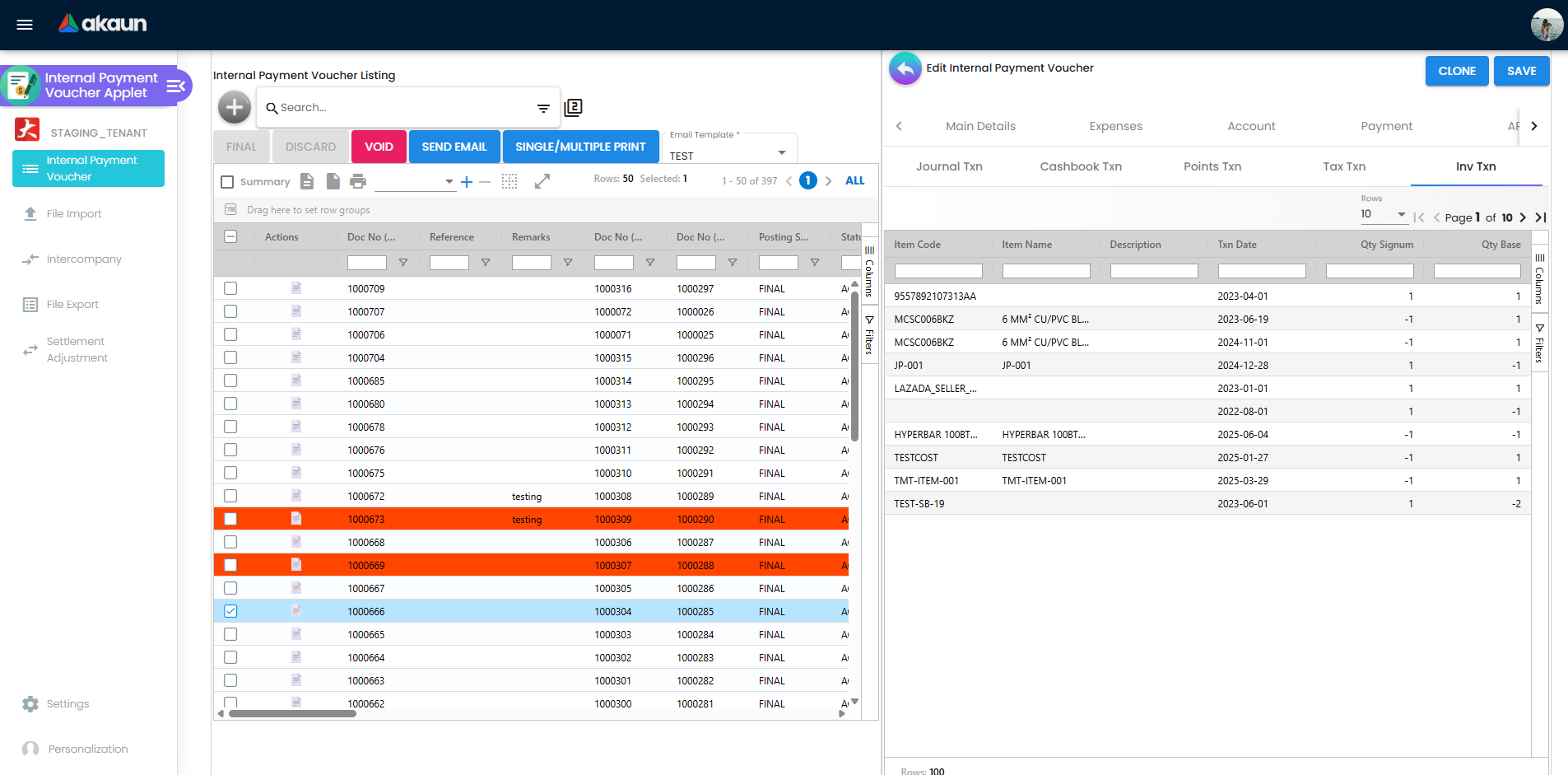This screenshot has height=775, width=1568.
Task: Enable the Summary checkbox
Action: click(228, 182)
